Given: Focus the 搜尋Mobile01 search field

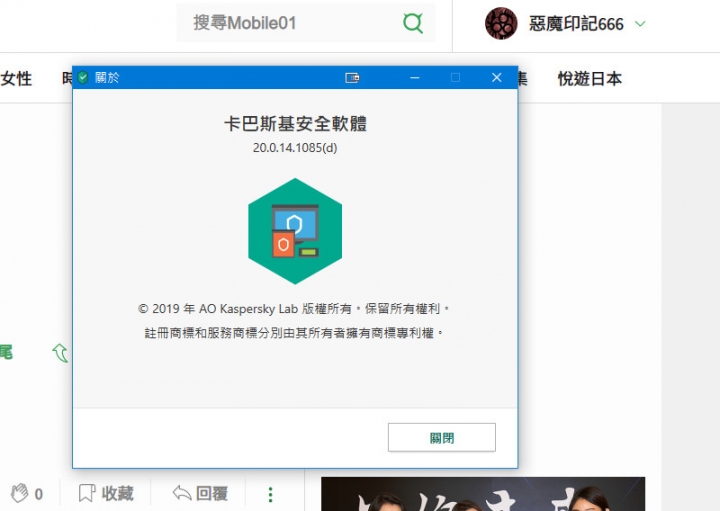Looking at the screenshot, I should click(305, 22).
